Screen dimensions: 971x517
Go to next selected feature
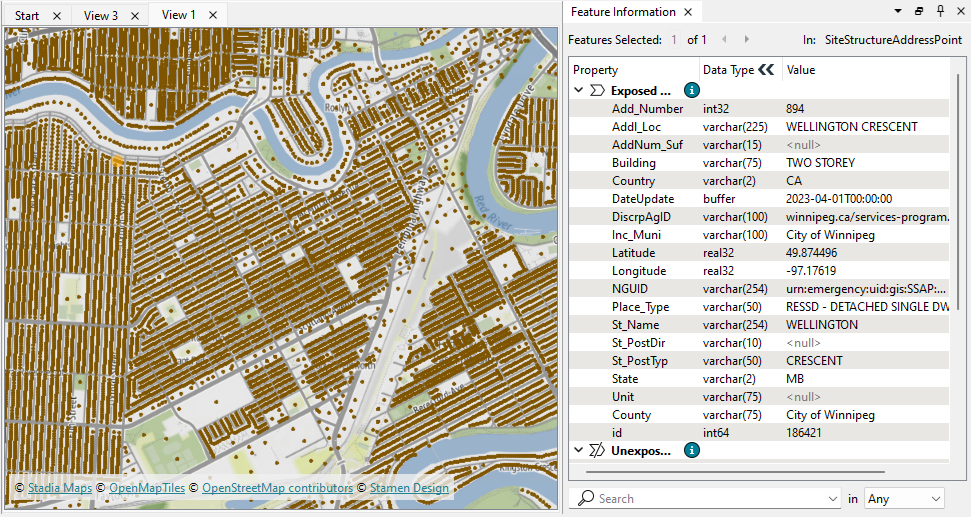[x=747, y=40]
